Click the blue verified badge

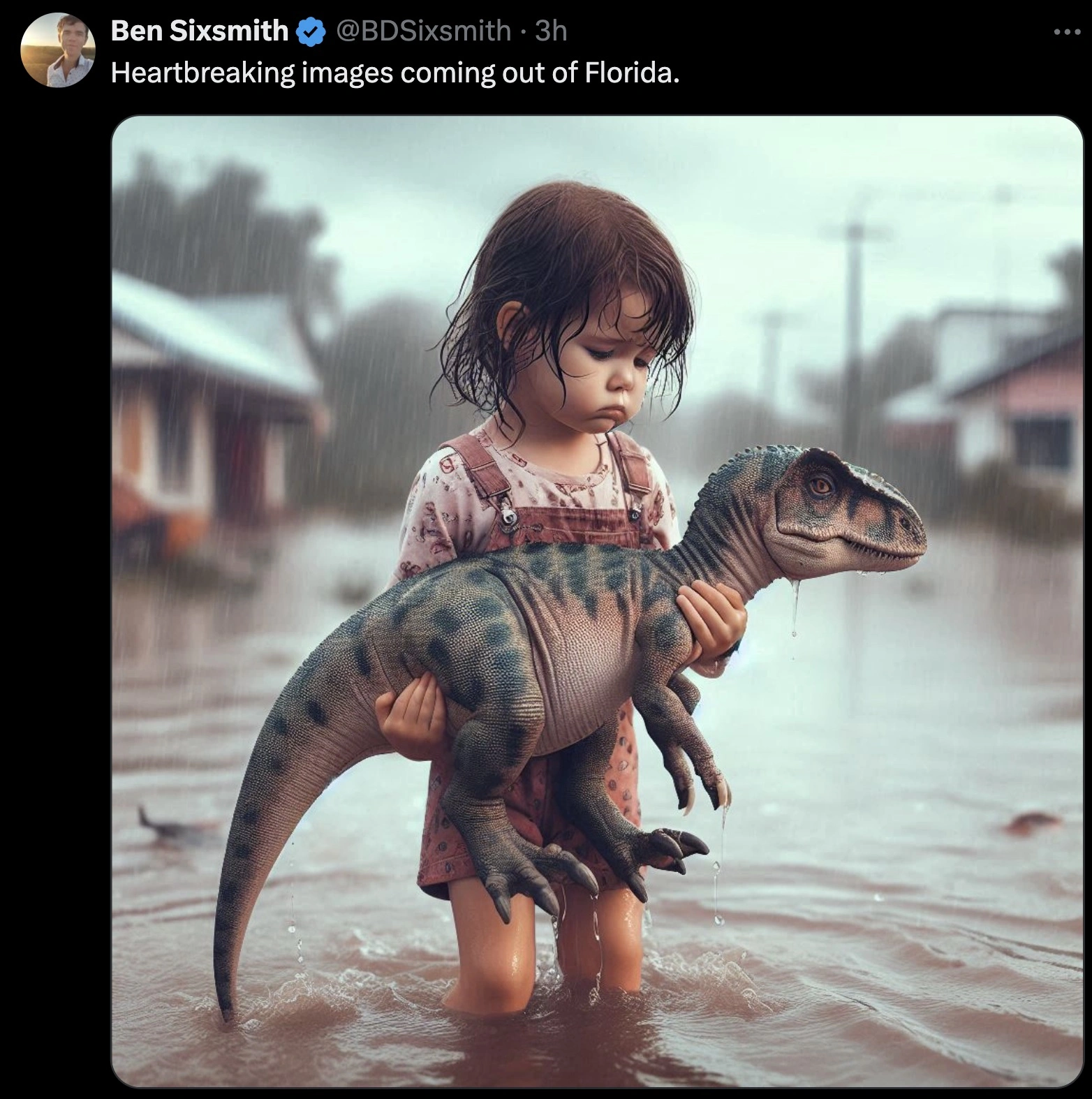pyautogui.click(x=311, y=31)
